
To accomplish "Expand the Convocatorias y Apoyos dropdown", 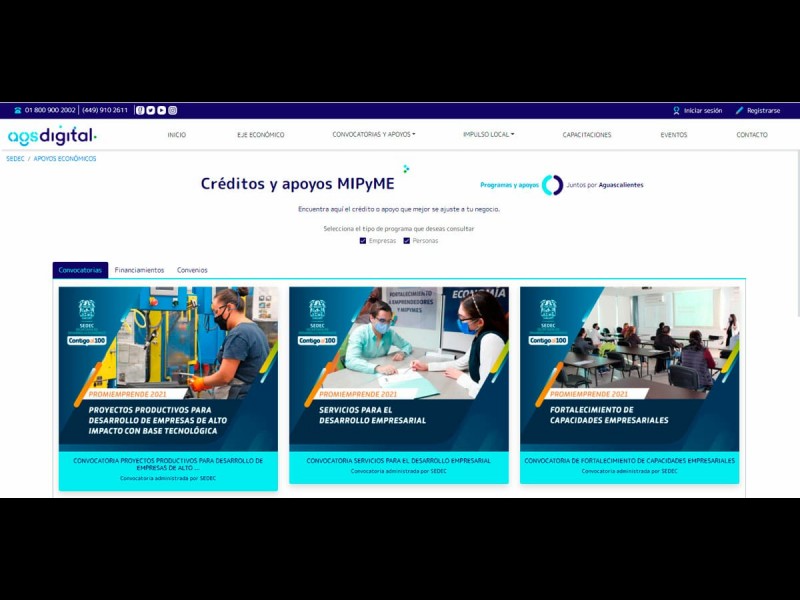I will [x=373, y=134].
